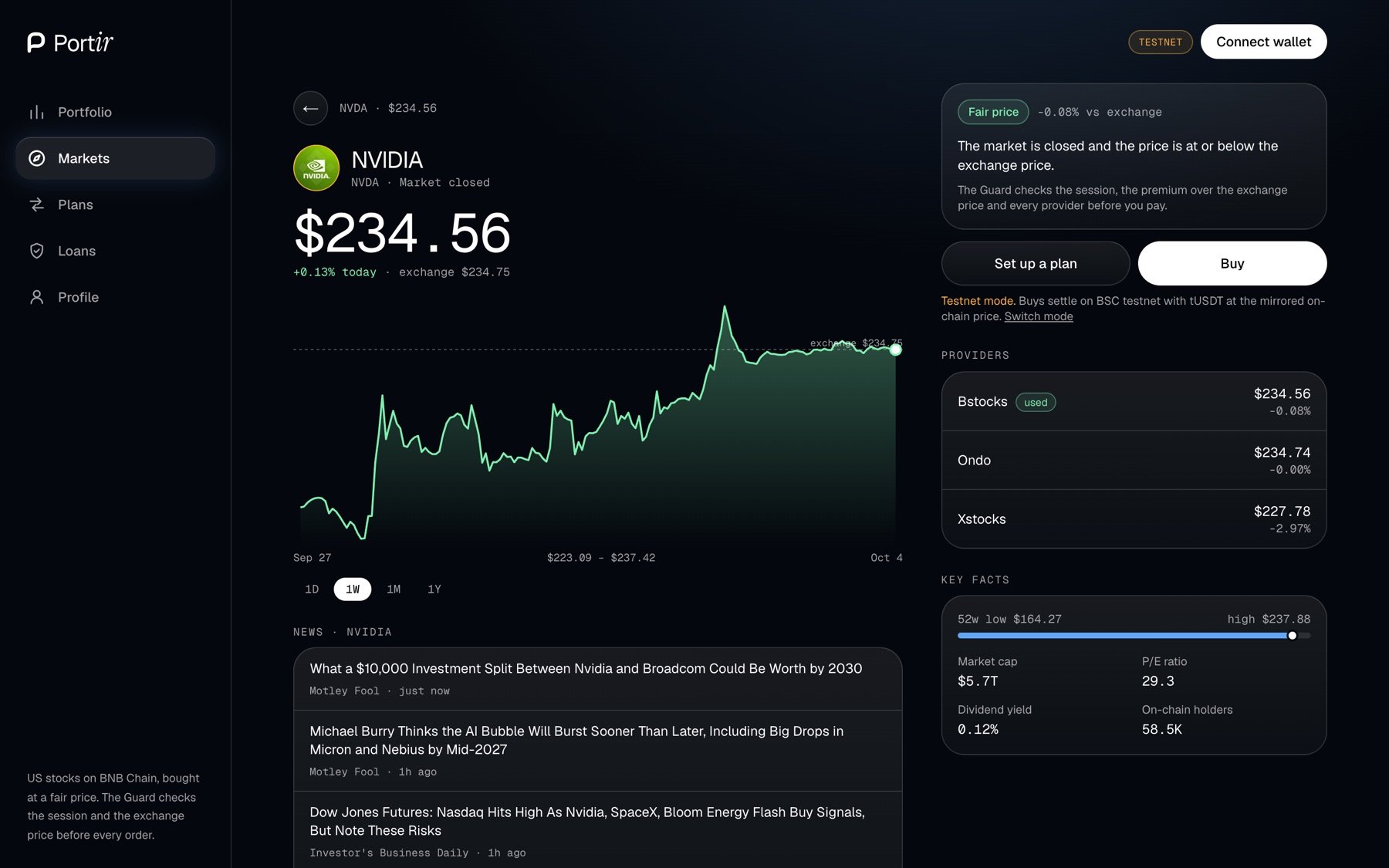The width and height of the screenshot is (1389, 868).
Task: Open the Nvidia and Broadcom investment article
Action: tap(598, 679)
